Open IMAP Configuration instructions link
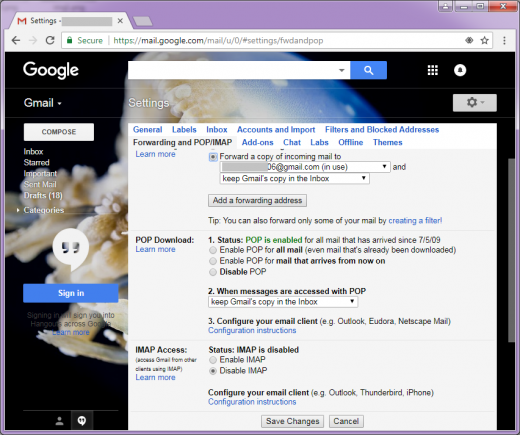This screenshot has width=520, height=435. pos(252,402)
